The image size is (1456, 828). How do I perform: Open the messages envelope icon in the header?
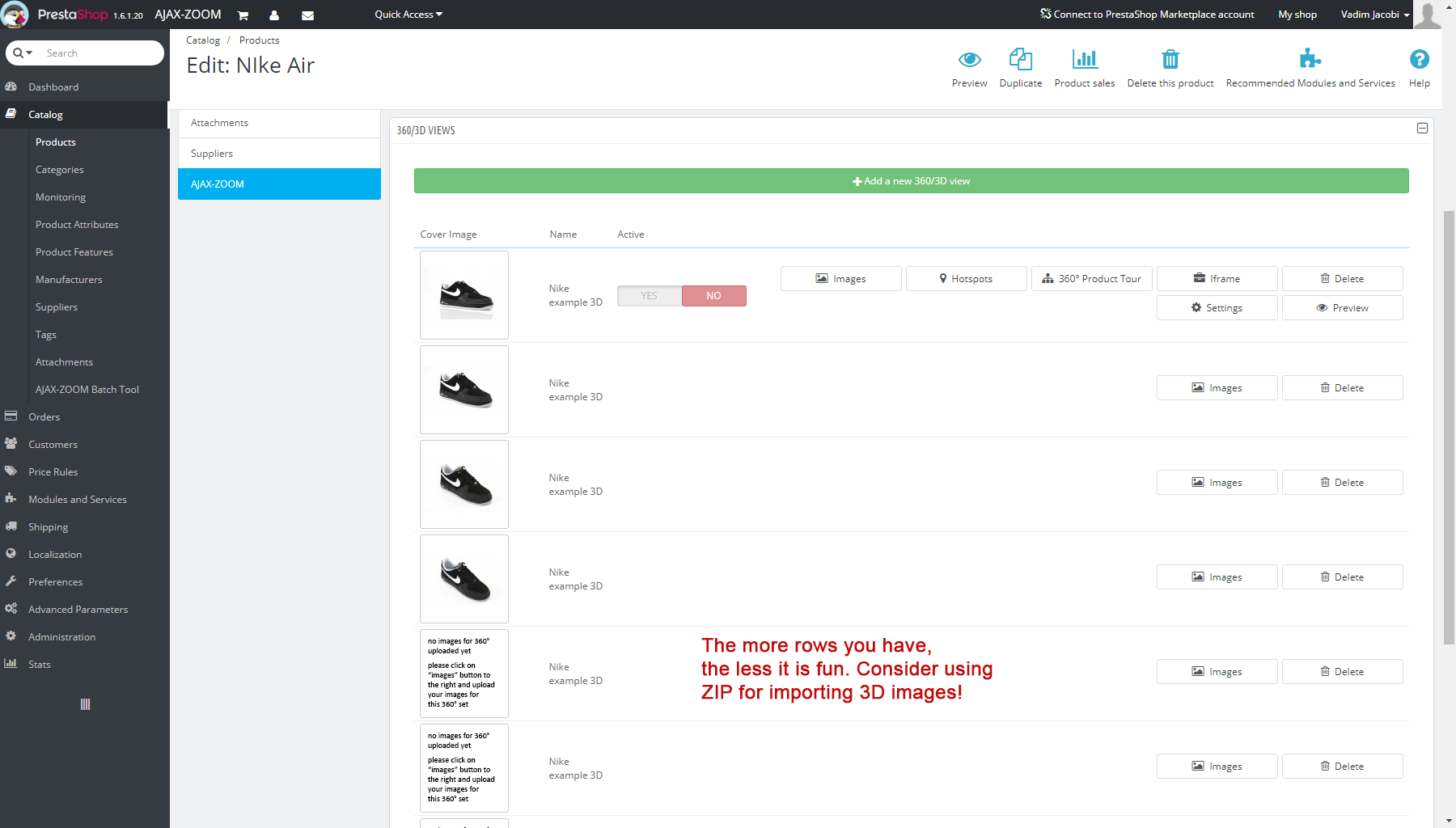(307, 15)
